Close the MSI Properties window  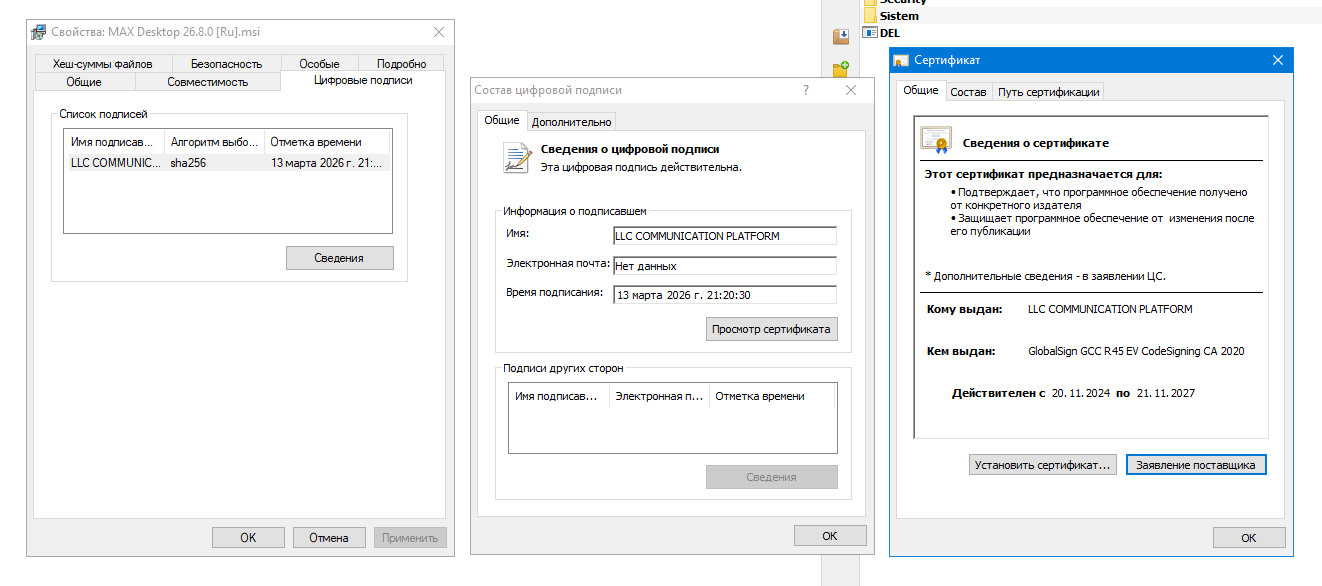(438, 32)
